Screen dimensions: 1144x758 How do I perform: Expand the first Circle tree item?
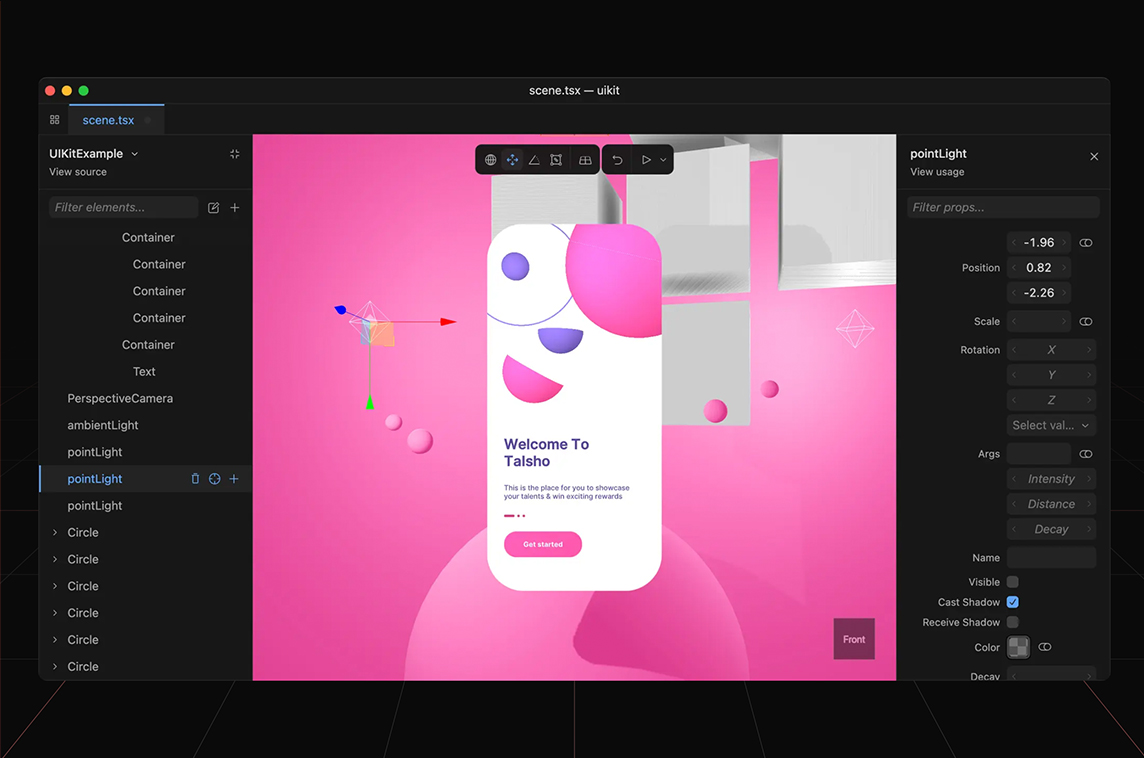coord(55,533)
